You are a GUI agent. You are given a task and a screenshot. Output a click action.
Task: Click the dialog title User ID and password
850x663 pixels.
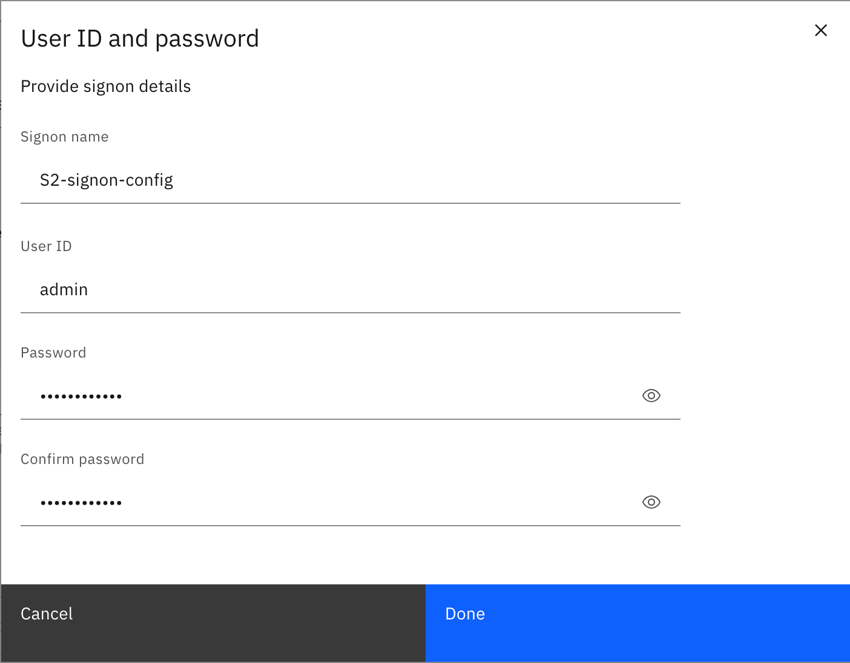(140, 38)
